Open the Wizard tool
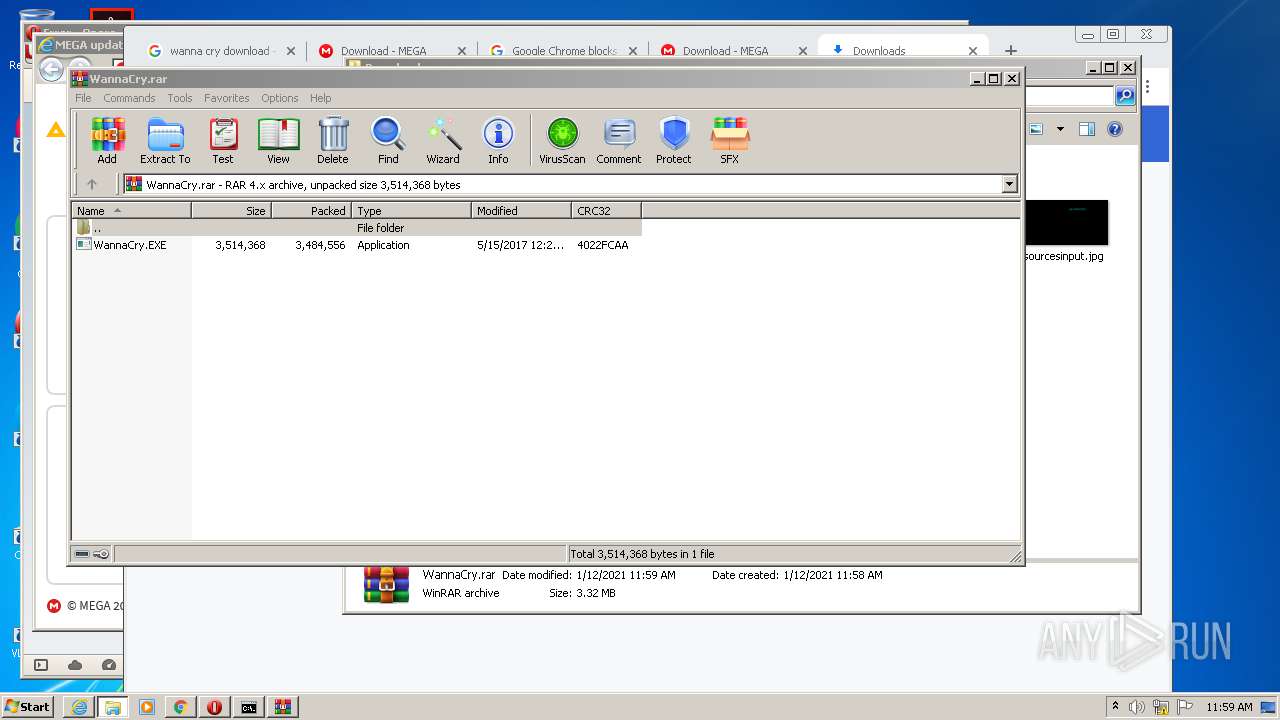Image resolution: width=1280 pixels, height=720 pixels. (443, 141)
